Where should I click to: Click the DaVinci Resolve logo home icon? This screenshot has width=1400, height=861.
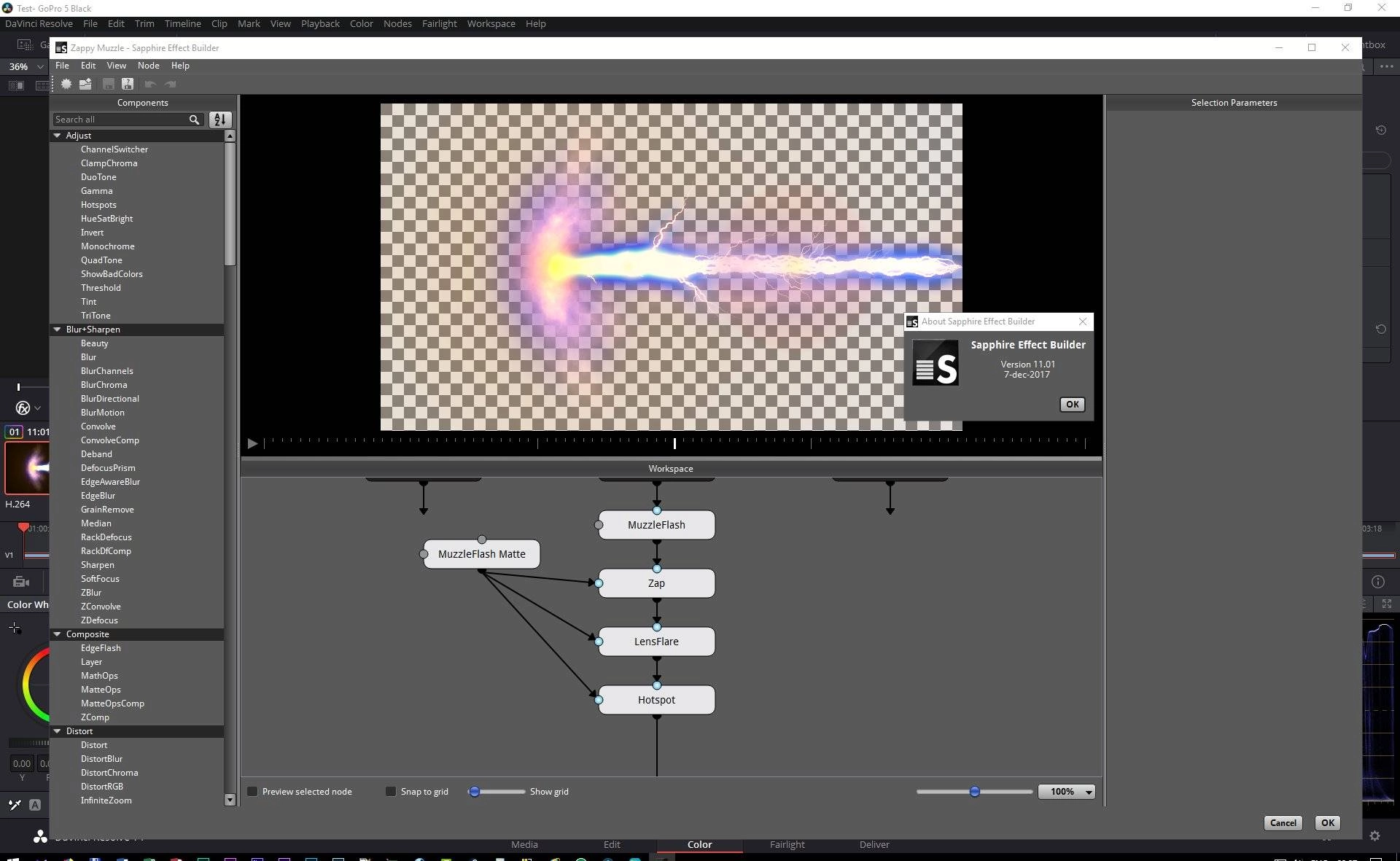(40, 837)
